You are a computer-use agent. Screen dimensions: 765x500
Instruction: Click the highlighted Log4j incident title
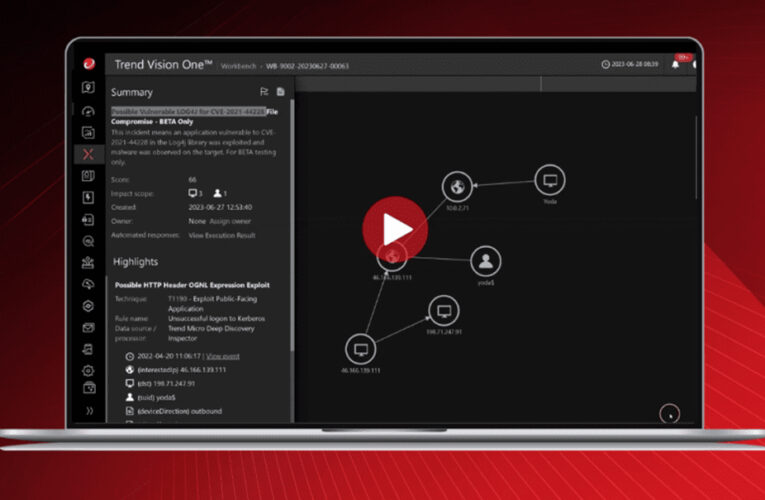189,112
